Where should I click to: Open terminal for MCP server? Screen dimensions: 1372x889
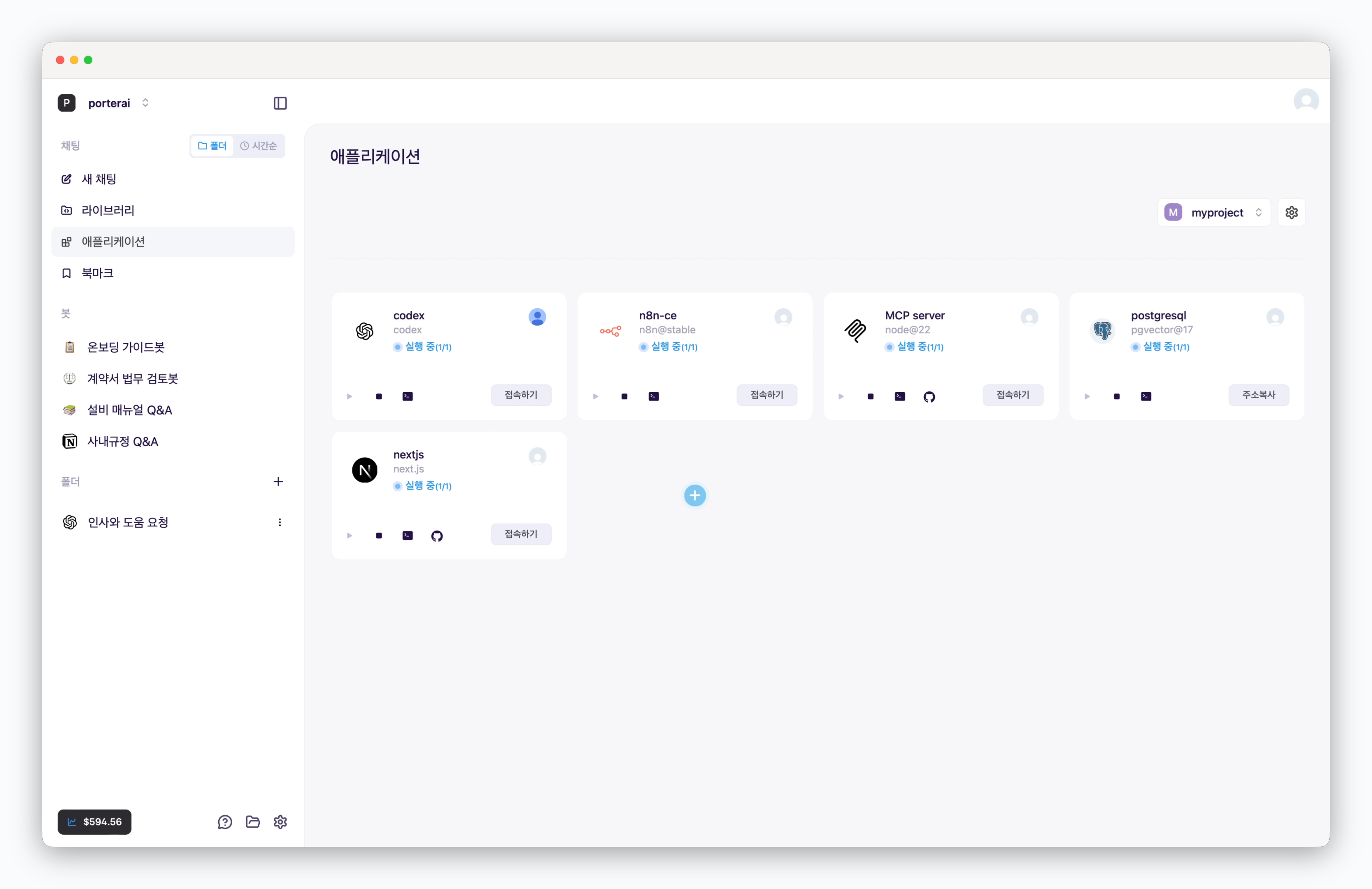click(900, 397)
